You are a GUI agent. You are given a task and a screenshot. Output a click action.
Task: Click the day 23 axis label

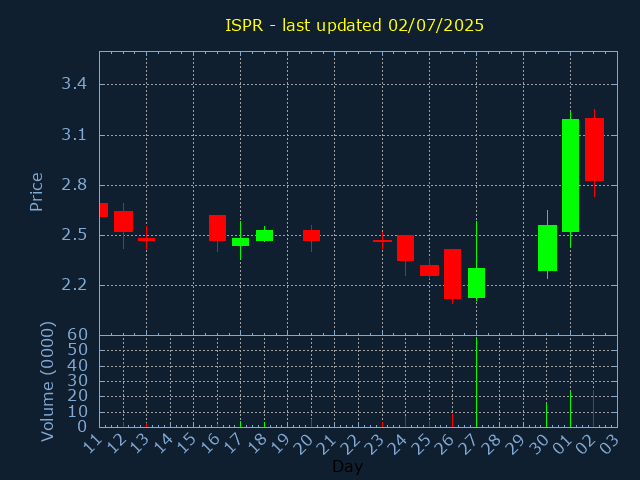click(x=376, y=443)
